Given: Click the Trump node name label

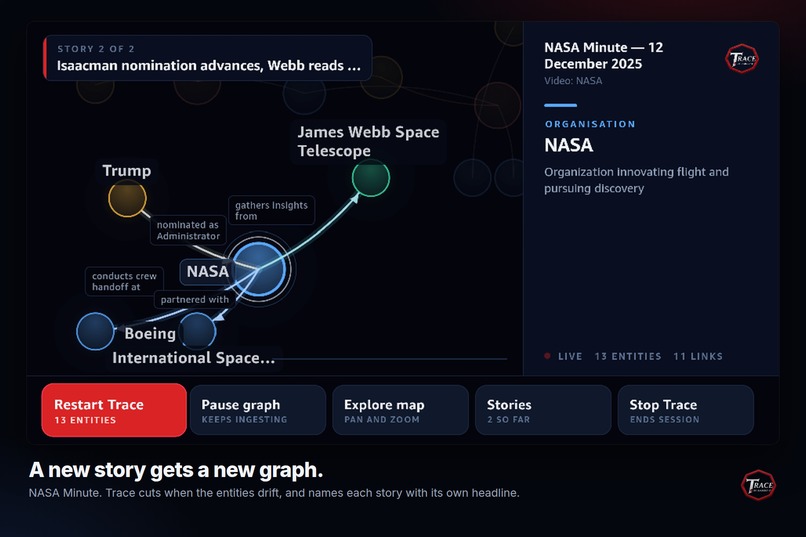Looking at the screenshot, I should pyautogui.click(x=127, y=171).
